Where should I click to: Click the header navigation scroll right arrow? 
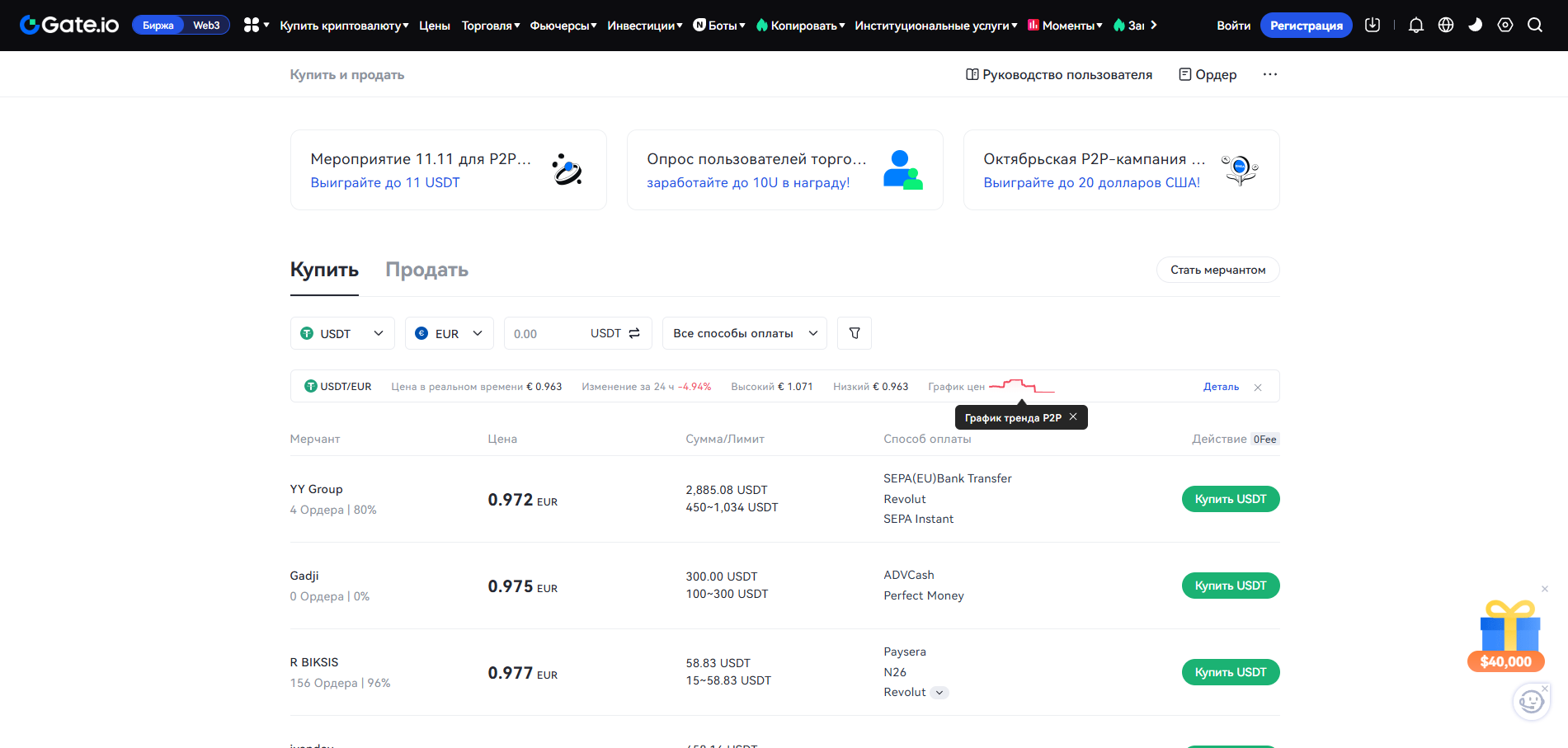(x=1154, y=26)
